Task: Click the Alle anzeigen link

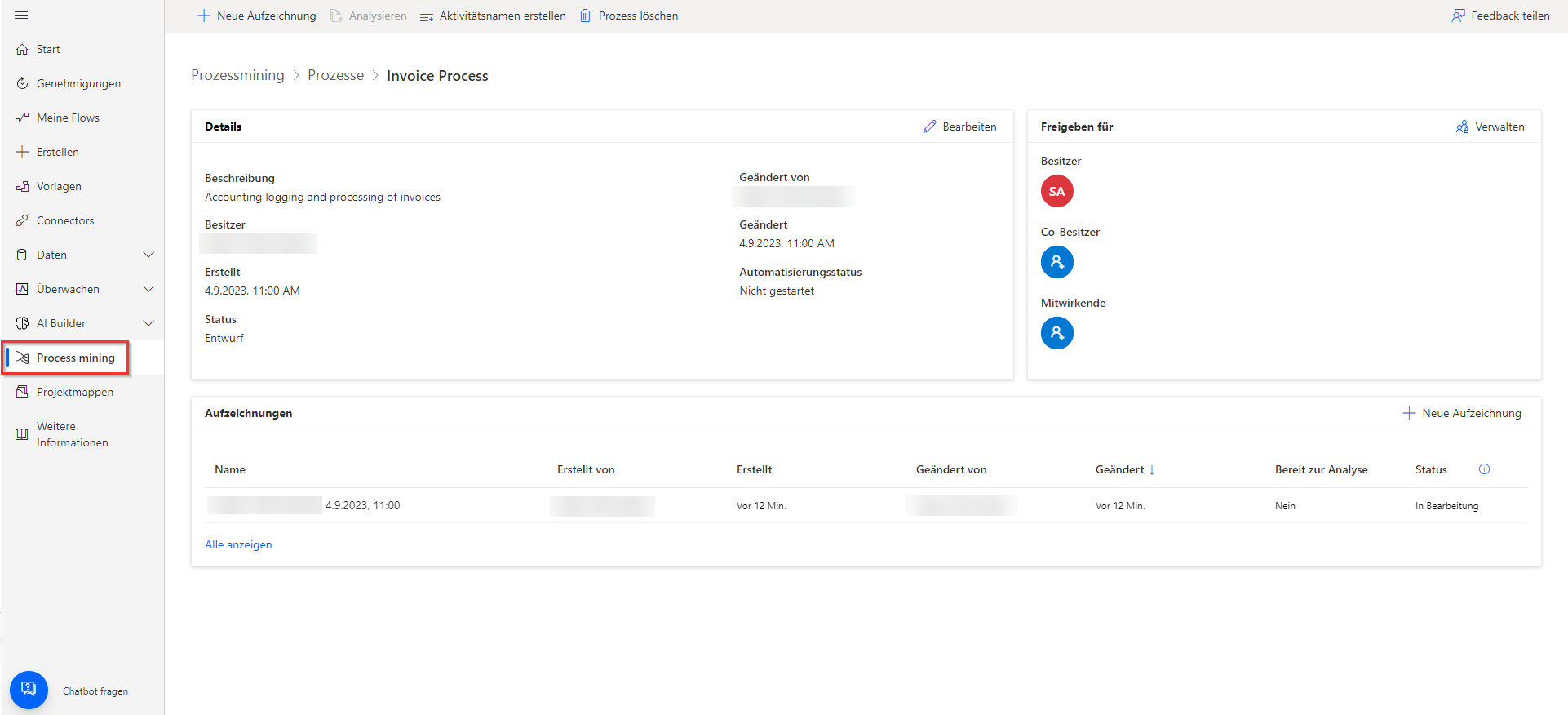Action: click(x=238, y=544)
